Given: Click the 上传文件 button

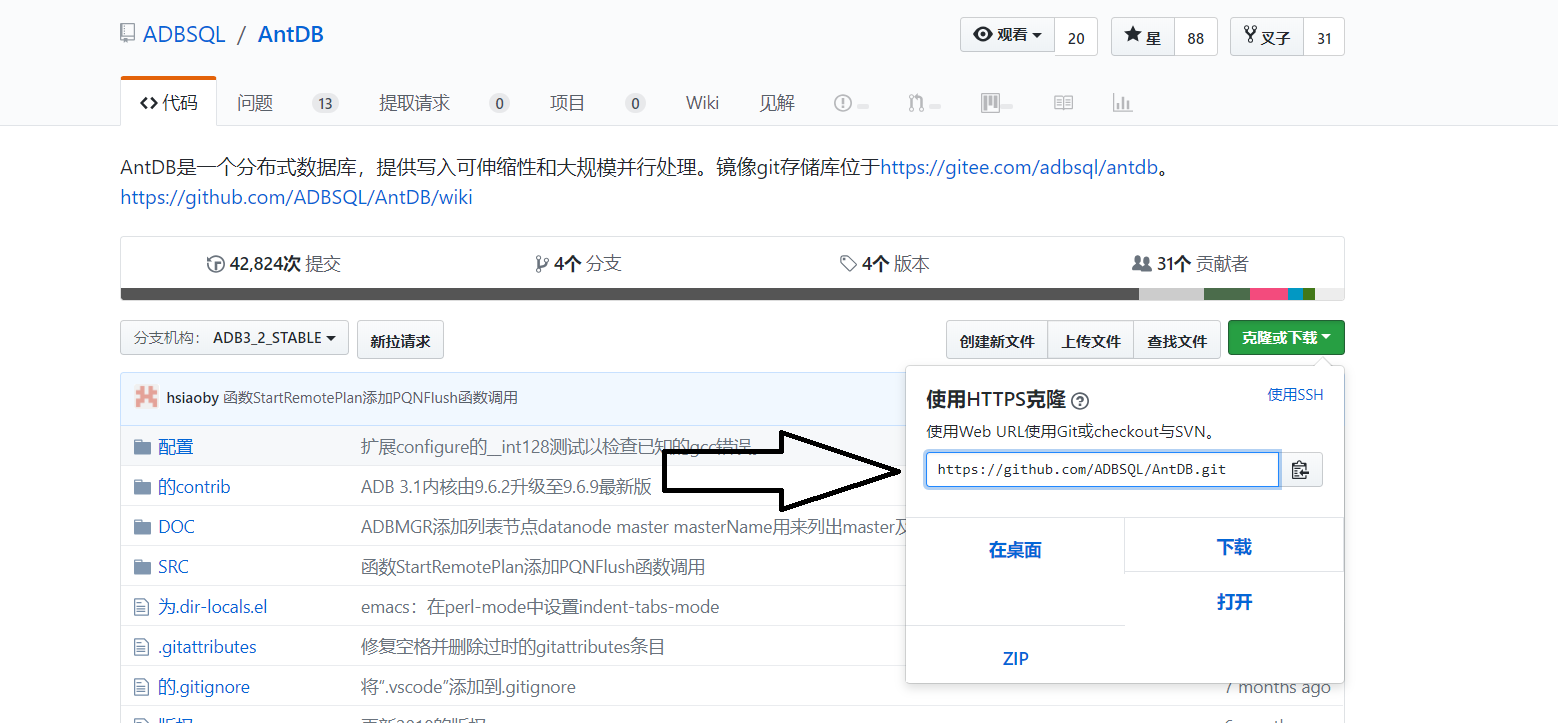Looking at the screenshot, I should point(1091,340).
